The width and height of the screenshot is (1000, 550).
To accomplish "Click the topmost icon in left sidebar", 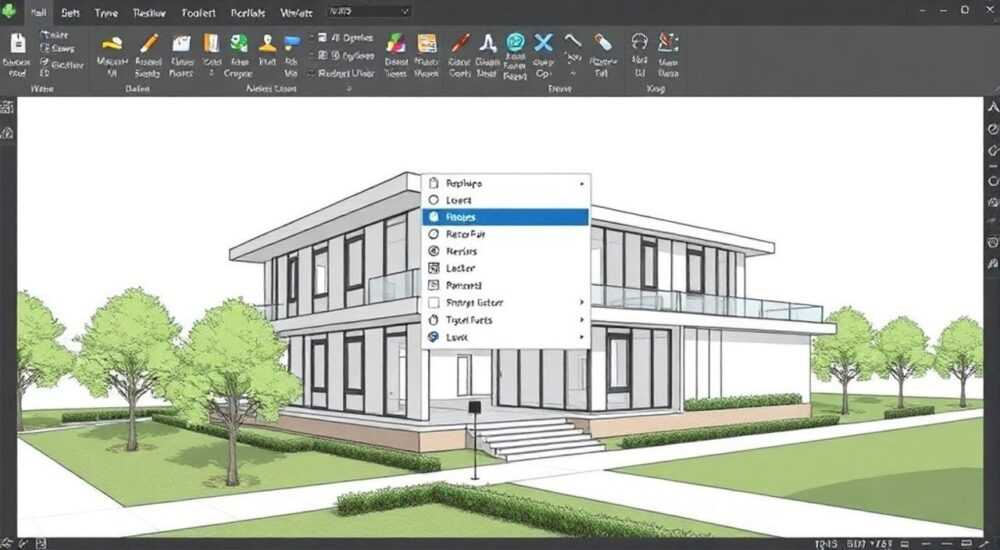I will click(7, 107).
